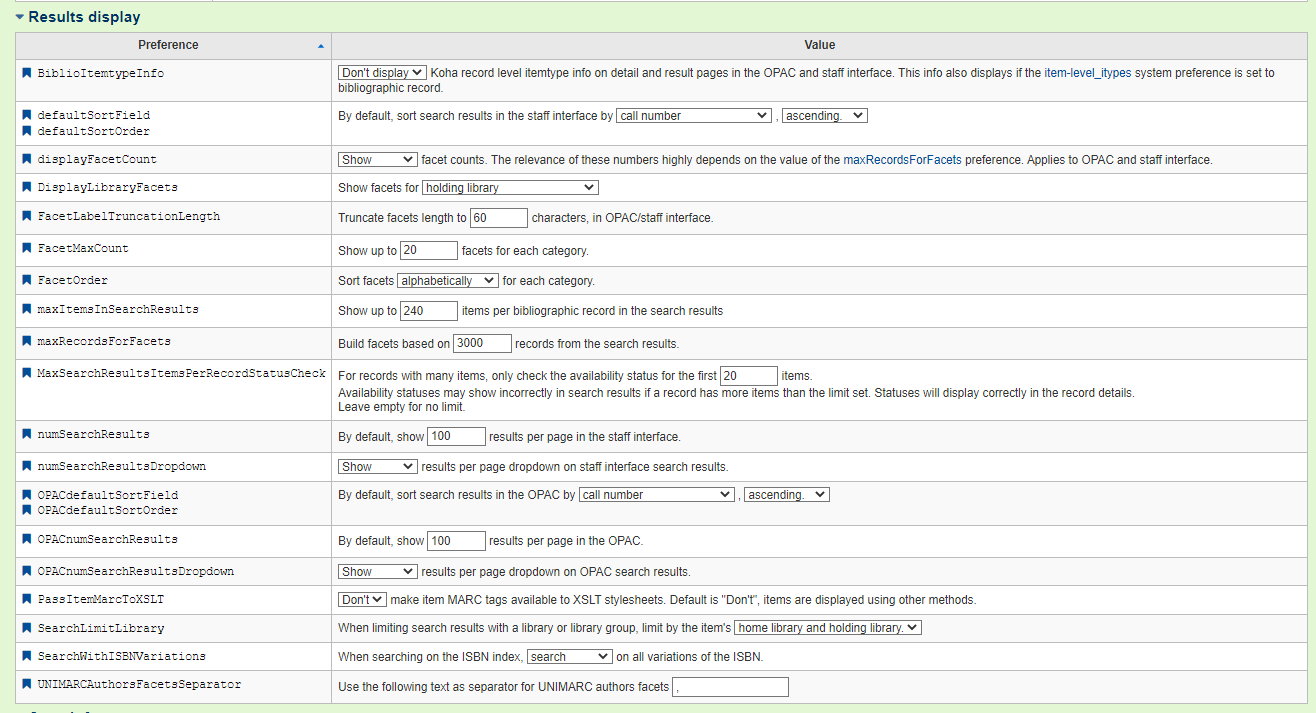1316x713 pixels.
Task: Click the maxItemsInSearchResults number field
Action: 428,311
